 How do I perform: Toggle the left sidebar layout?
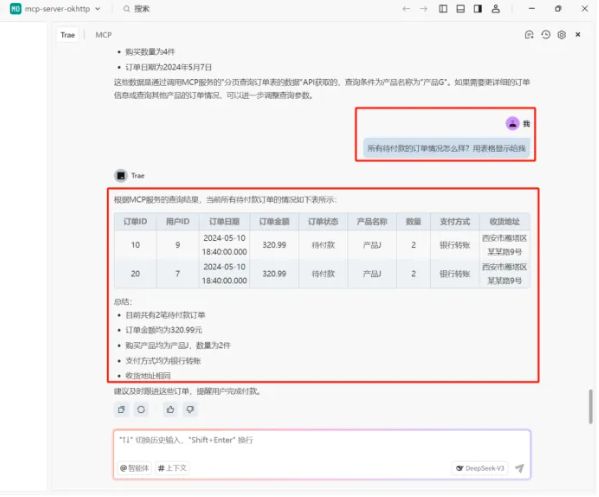[443, 9]
